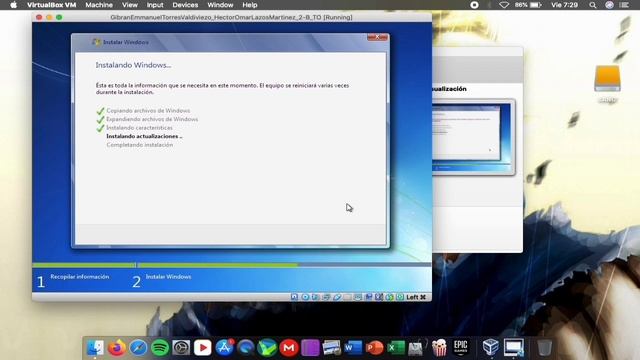
Task: Open the View menu
Action: (x=130, y=5)
